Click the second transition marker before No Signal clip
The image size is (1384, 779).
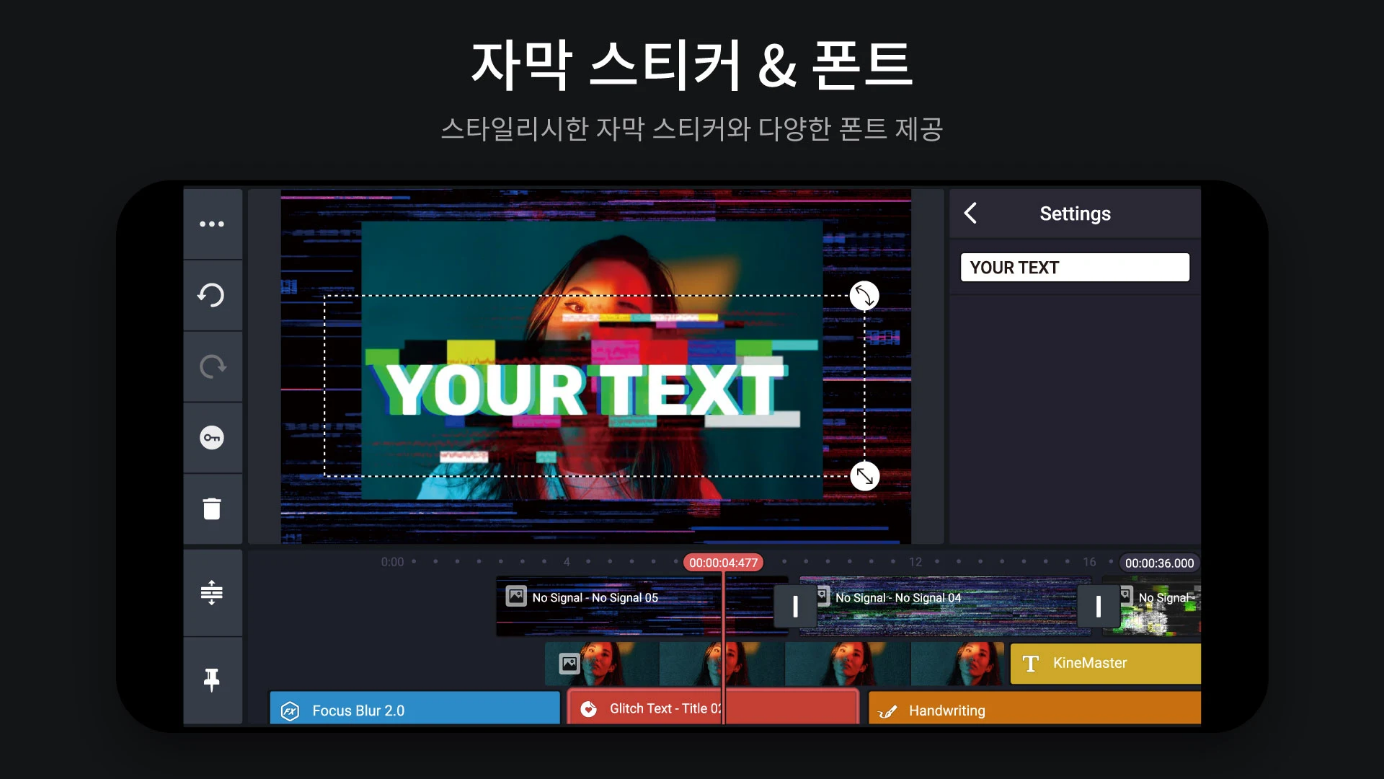(x=1097, y=606)
